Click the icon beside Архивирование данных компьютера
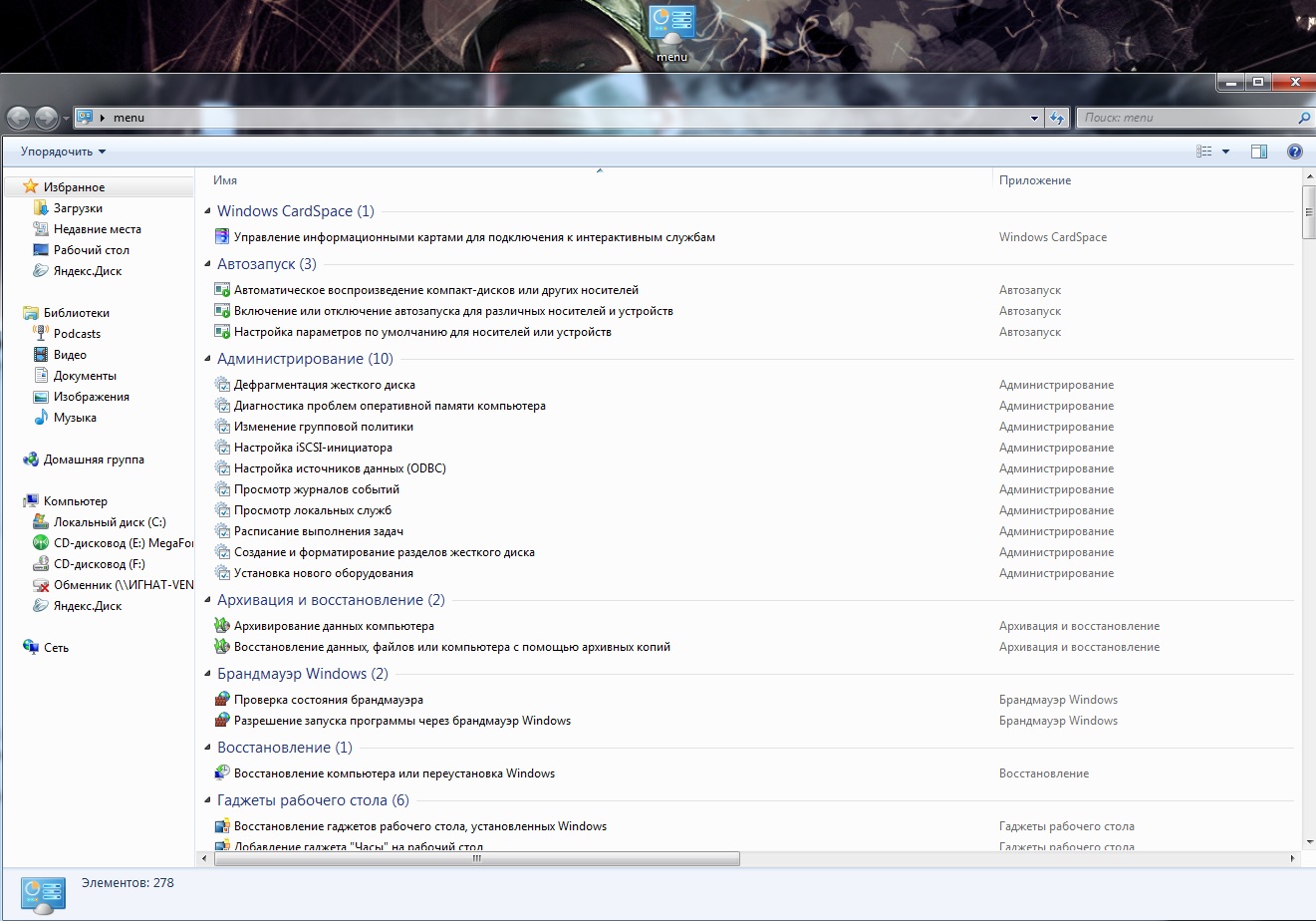This screenshot has height=921, width=1316. (222, 626)
